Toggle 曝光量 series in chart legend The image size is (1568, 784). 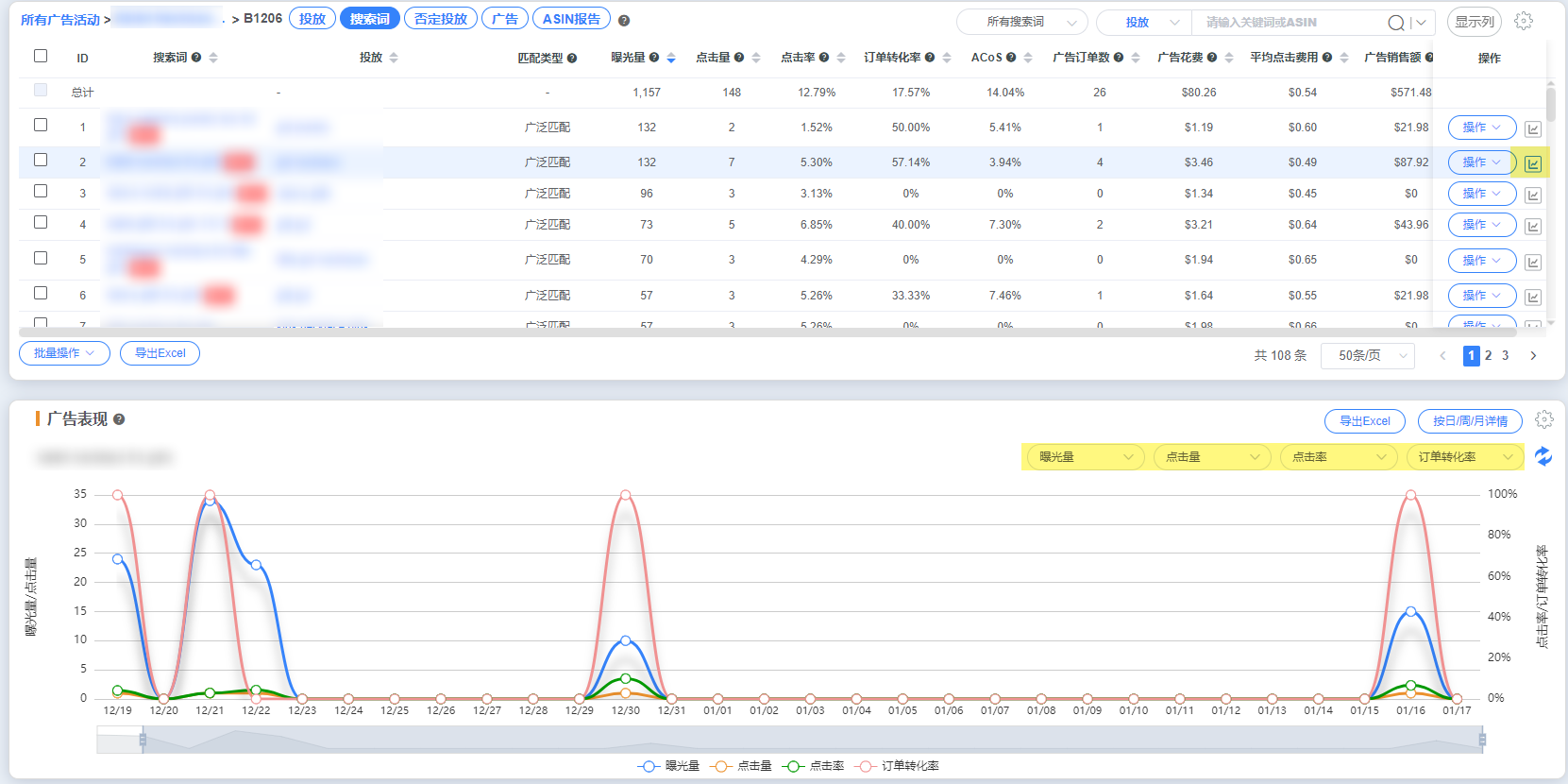(669, 766)
